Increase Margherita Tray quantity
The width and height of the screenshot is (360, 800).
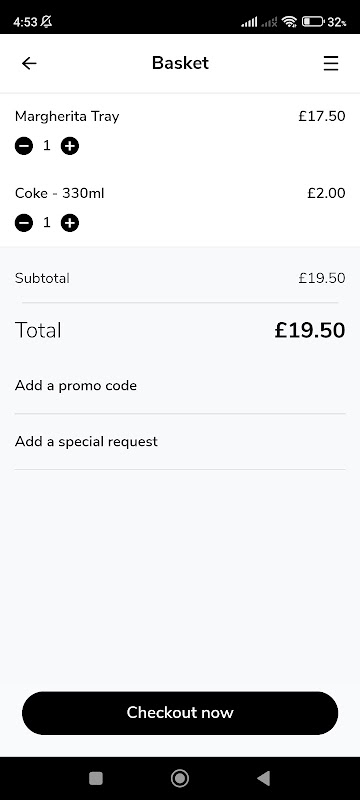[x=70, y=146]
